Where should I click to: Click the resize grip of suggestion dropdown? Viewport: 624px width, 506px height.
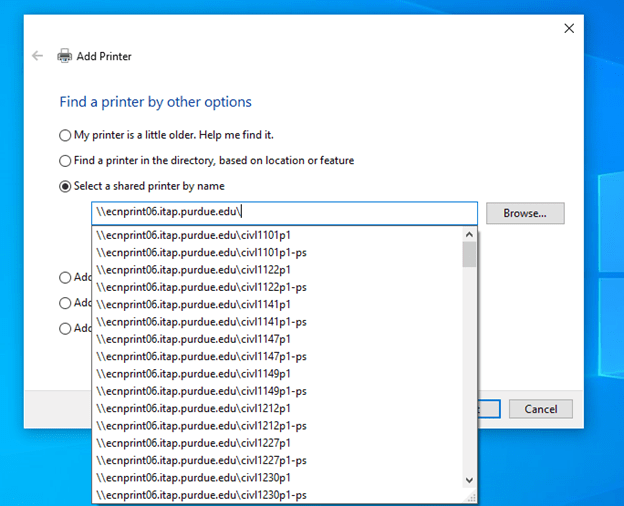coord(471,497)
